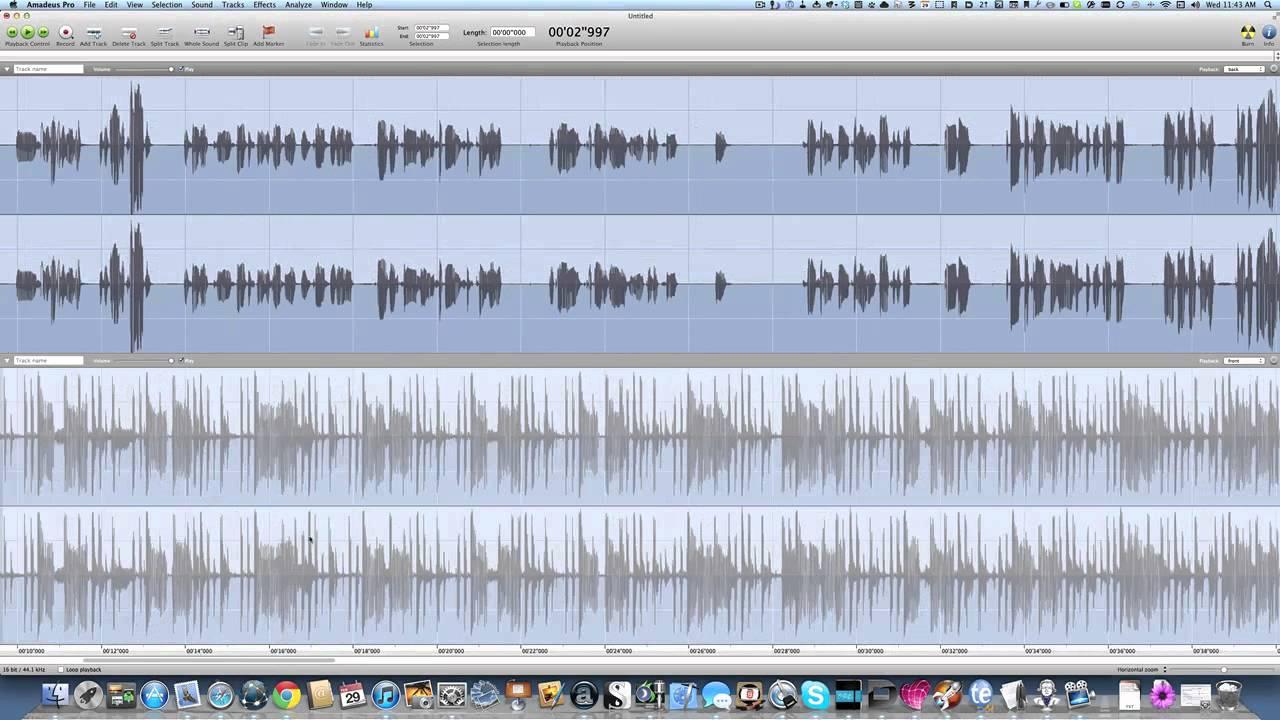The height and width of the screenshot is (720, 1280).
Task: Collapse the first track's disclosure triangle
Action: click(8, 69)
